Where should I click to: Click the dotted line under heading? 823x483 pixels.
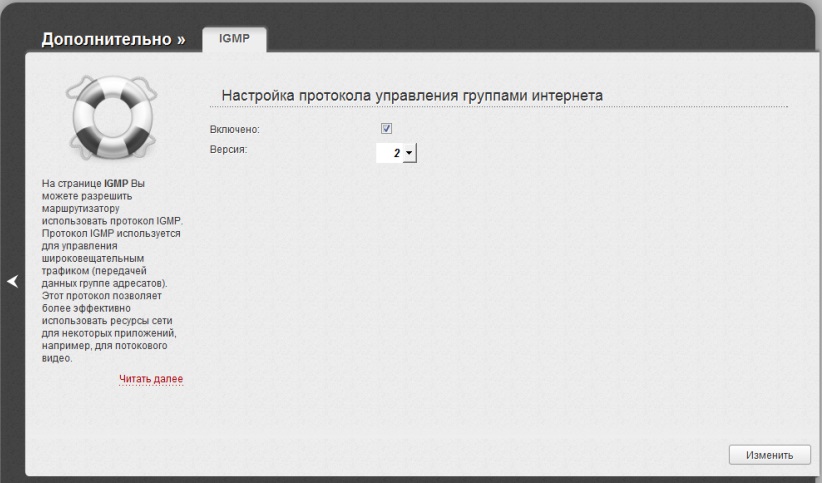coord(500,107)
